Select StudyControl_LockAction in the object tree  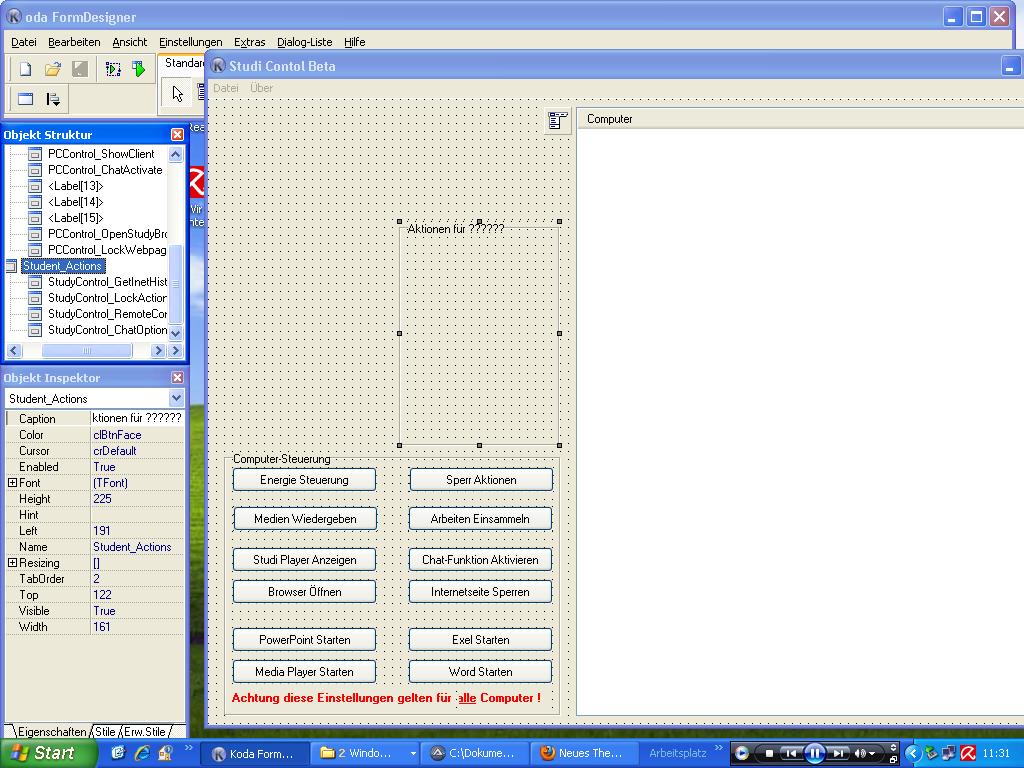click(x=106, y=298)
